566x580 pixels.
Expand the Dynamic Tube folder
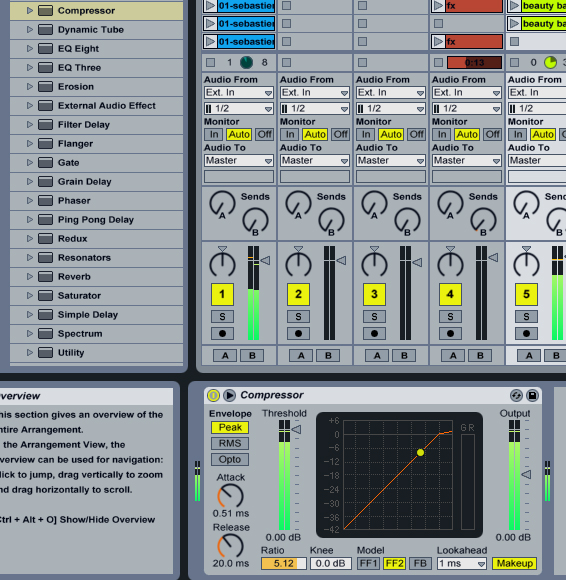click(30, 30)
